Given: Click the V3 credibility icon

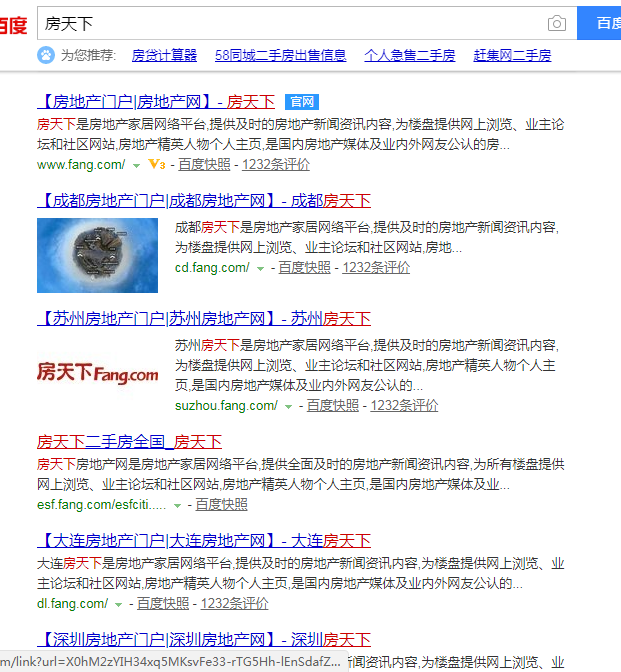Looking at the screenshot, I should click(x=156, y=164).
